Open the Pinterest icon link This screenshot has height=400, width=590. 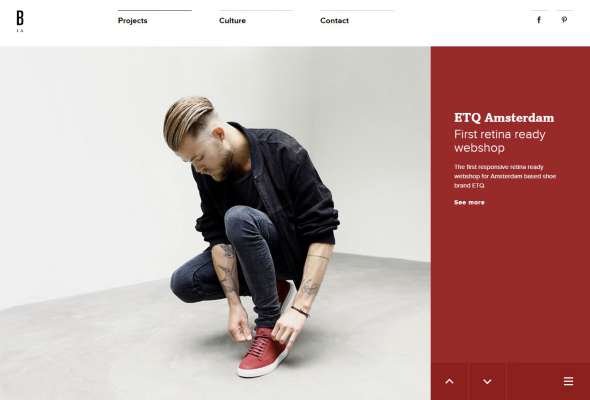[x=564, y=20]
